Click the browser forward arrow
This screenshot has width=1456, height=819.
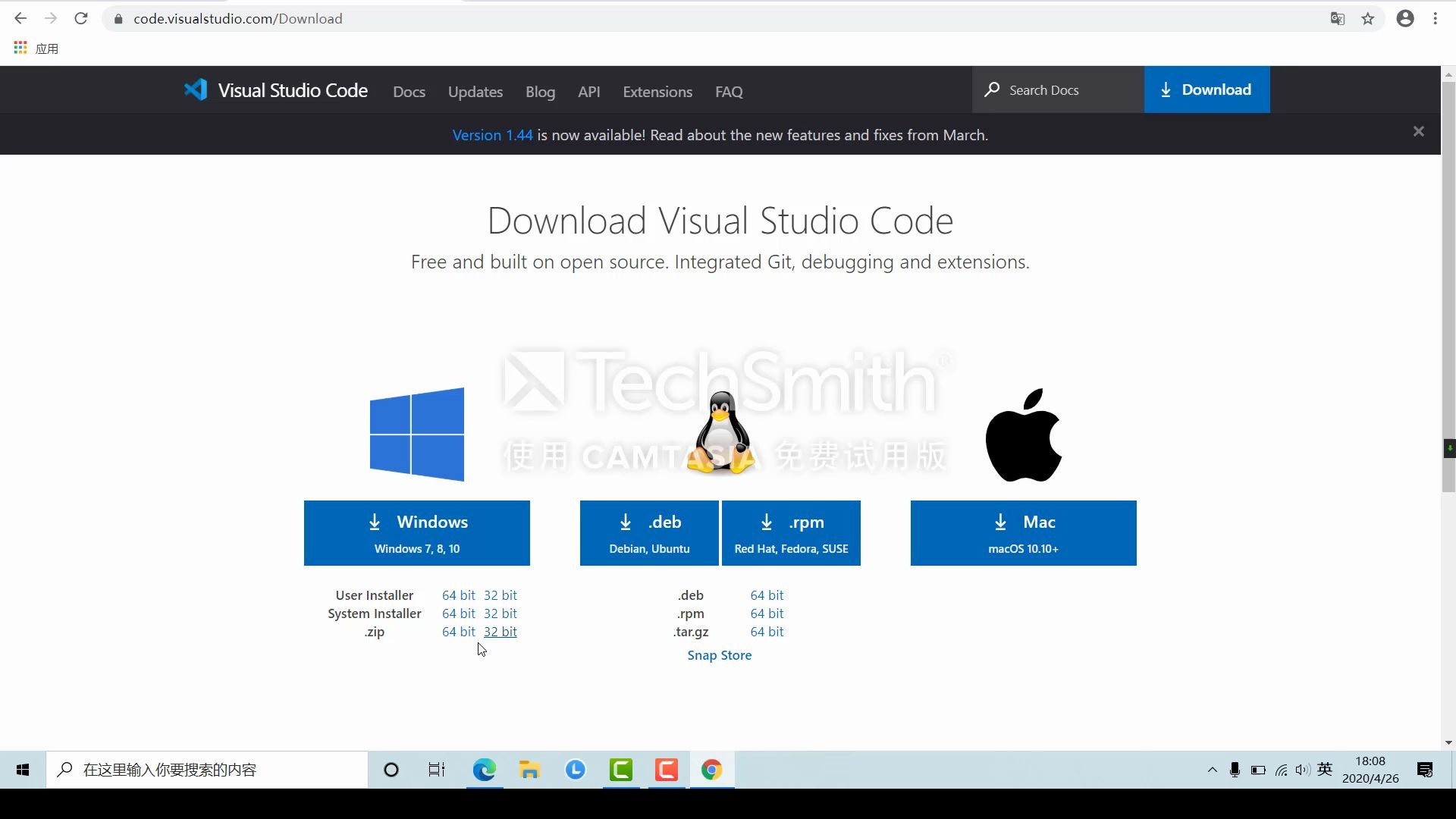pyautogui.click(x=51, y=18)
